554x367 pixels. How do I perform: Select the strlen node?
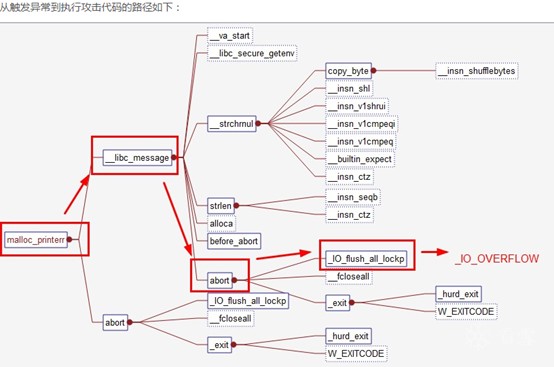[x=221, y=206]
